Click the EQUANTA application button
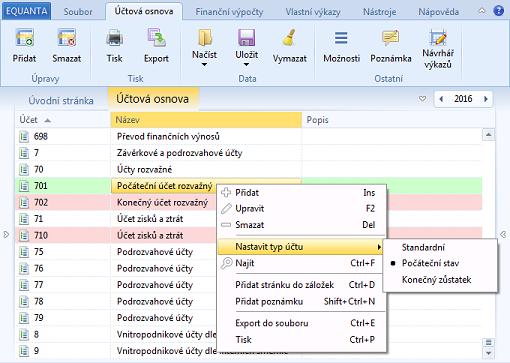The width and height of the screenshot is (510, 363). pyautogui.click(x=27, y=11)
